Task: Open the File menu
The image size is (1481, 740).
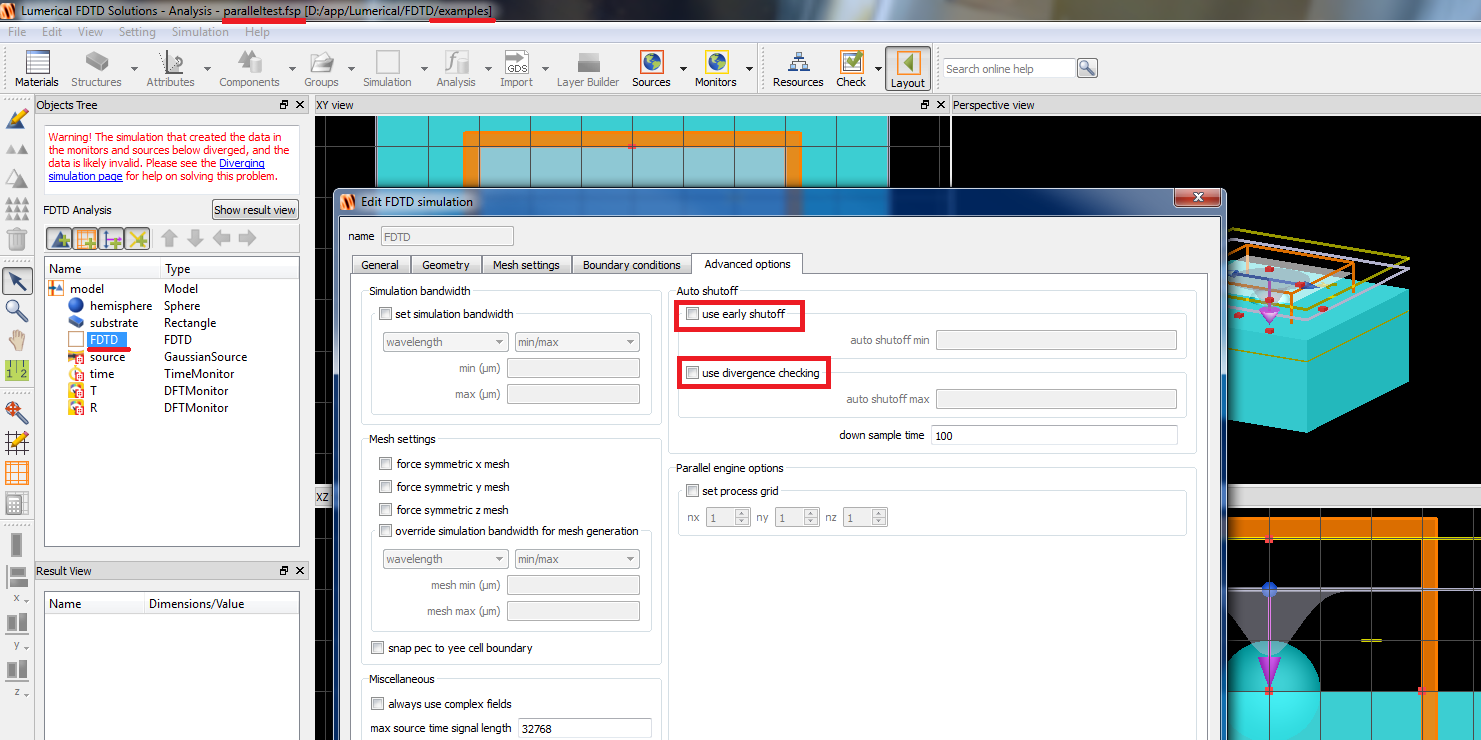Action: [17, 32]
